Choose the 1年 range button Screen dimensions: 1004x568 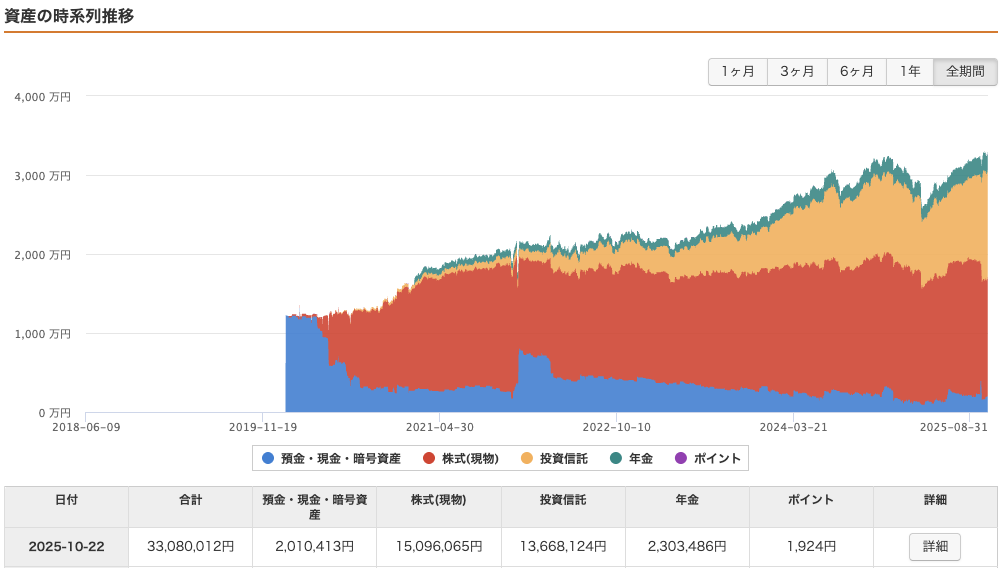coord(910,72)
